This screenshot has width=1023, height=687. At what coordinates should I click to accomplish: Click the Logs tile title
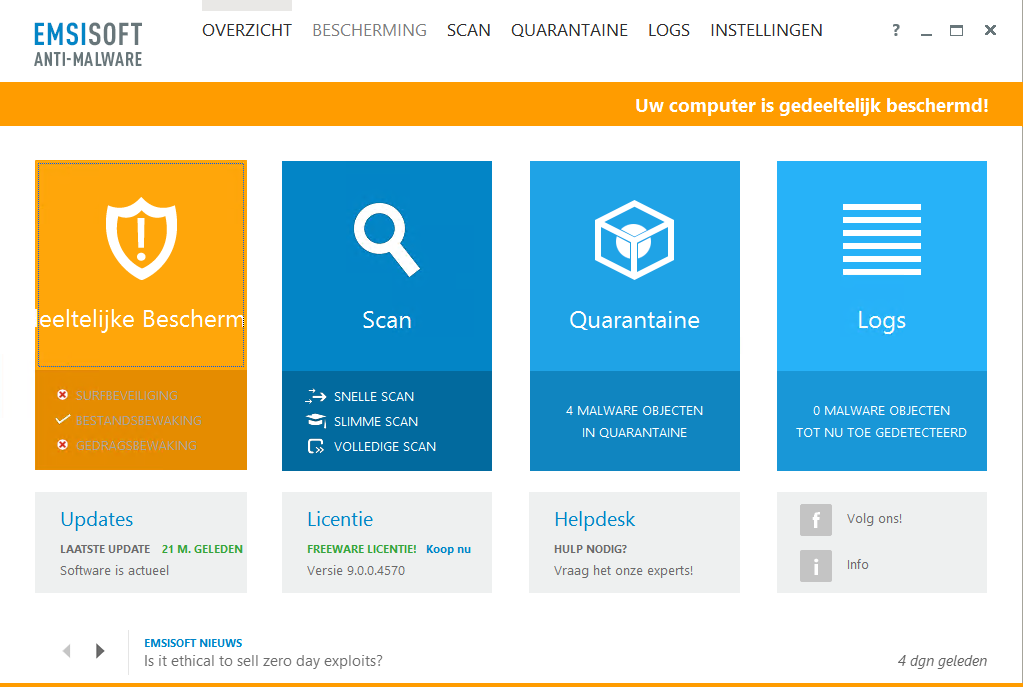[881, 321]
